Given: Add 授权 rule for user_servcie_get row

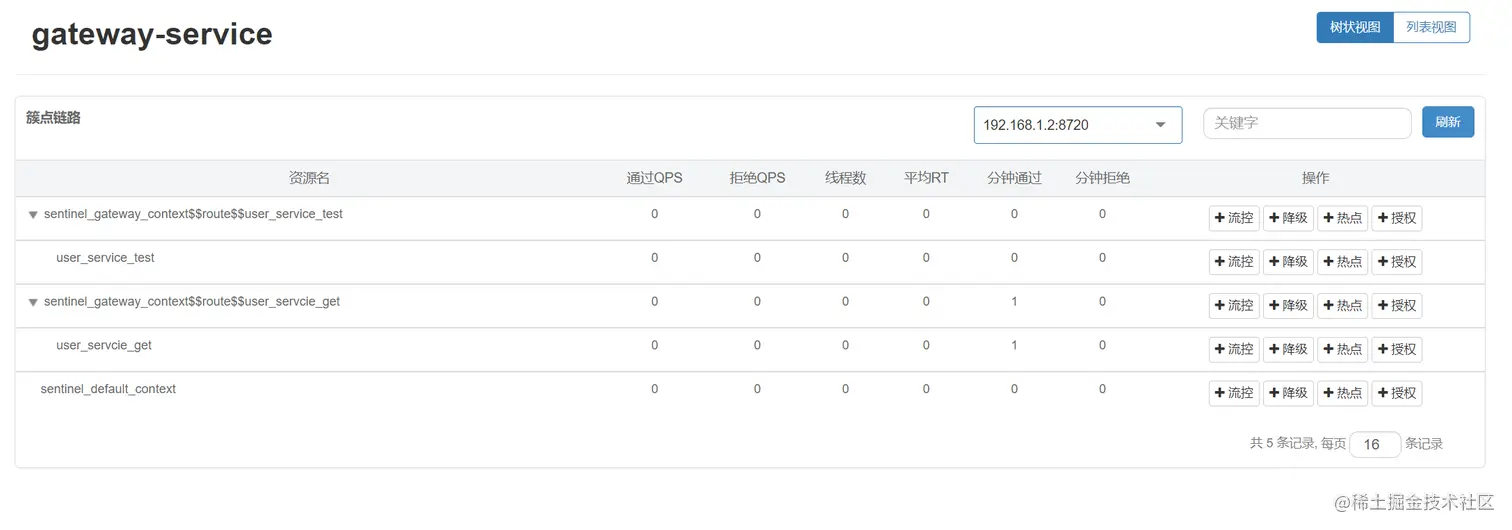Looking at the screenshot, I should (x=1396, y=349).
